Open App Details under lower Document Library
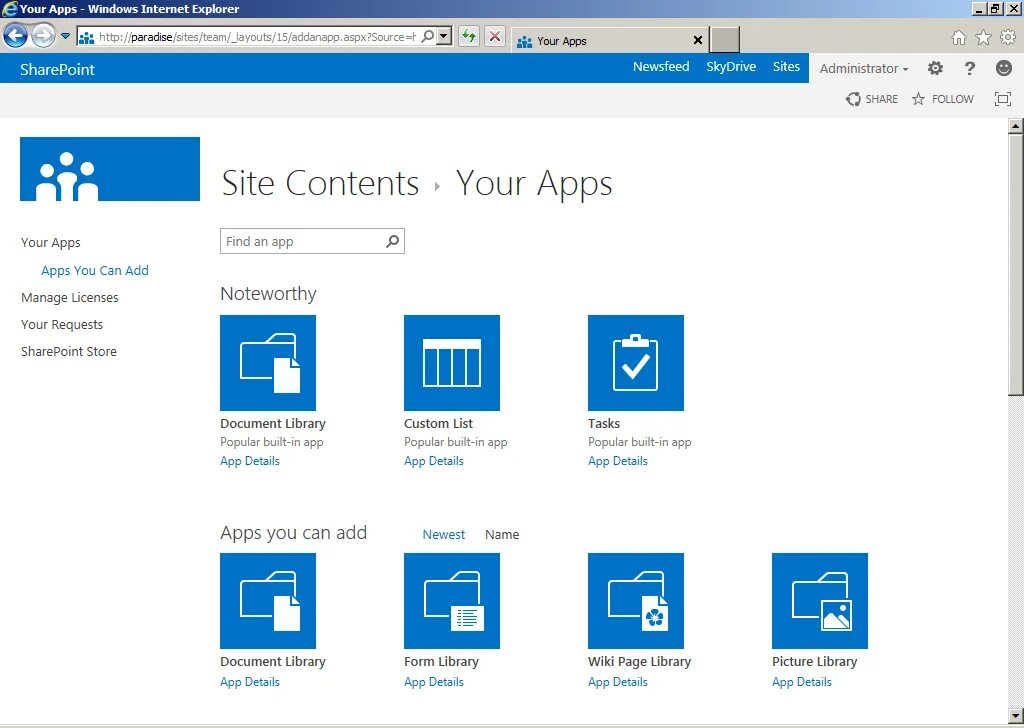 click(249, 682)
